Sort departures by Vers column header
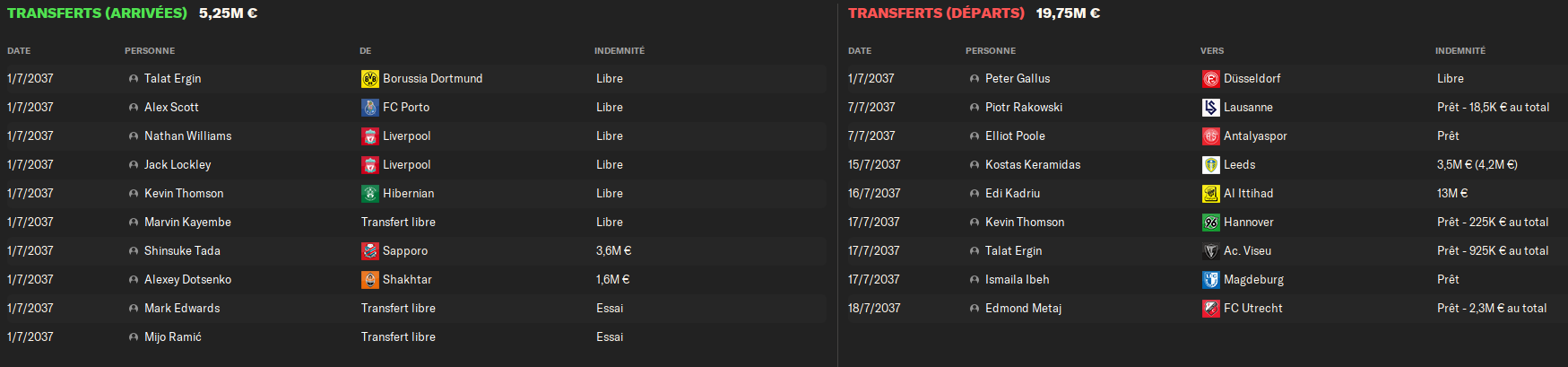Viewport: 1568px width, 367px height. [x=1211, y=51]
